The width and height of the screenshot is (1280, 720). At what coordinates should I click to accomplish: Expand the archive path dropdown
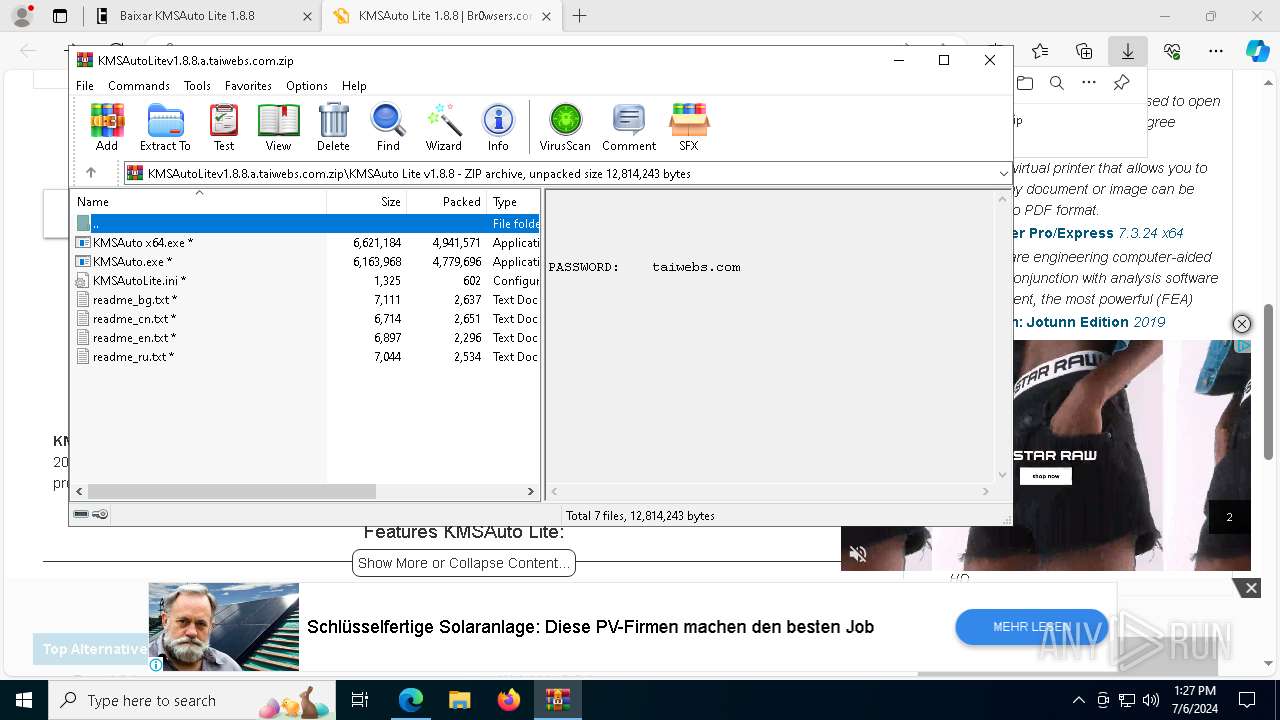pos(1003,173)
